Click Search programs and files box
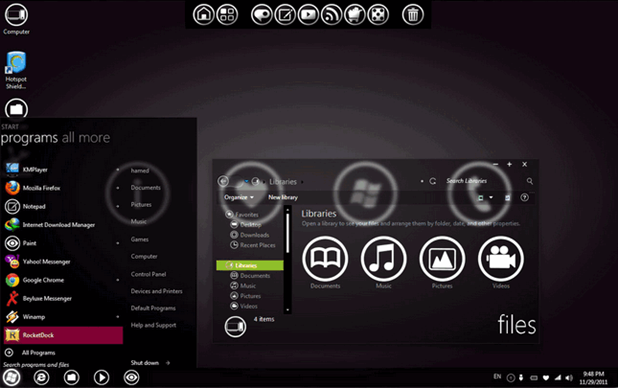Image resolution: width=618 pixels, height=388 pixels. click(x=37, y=365)
